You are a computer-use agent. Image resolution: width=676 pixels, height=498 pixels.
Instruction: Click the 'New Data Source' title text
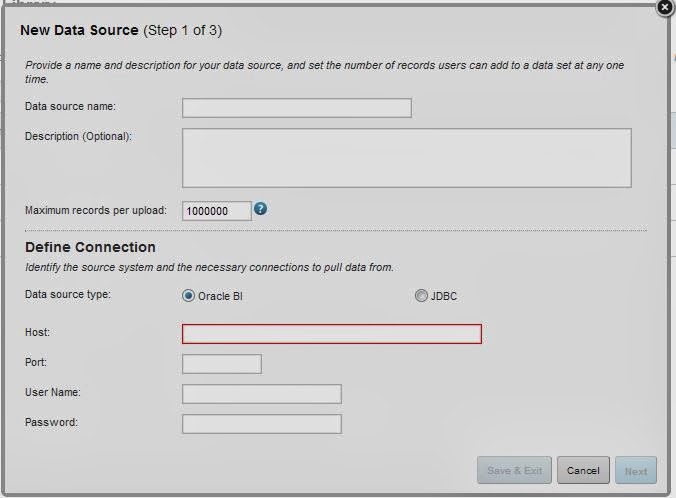tap(79, 30)
